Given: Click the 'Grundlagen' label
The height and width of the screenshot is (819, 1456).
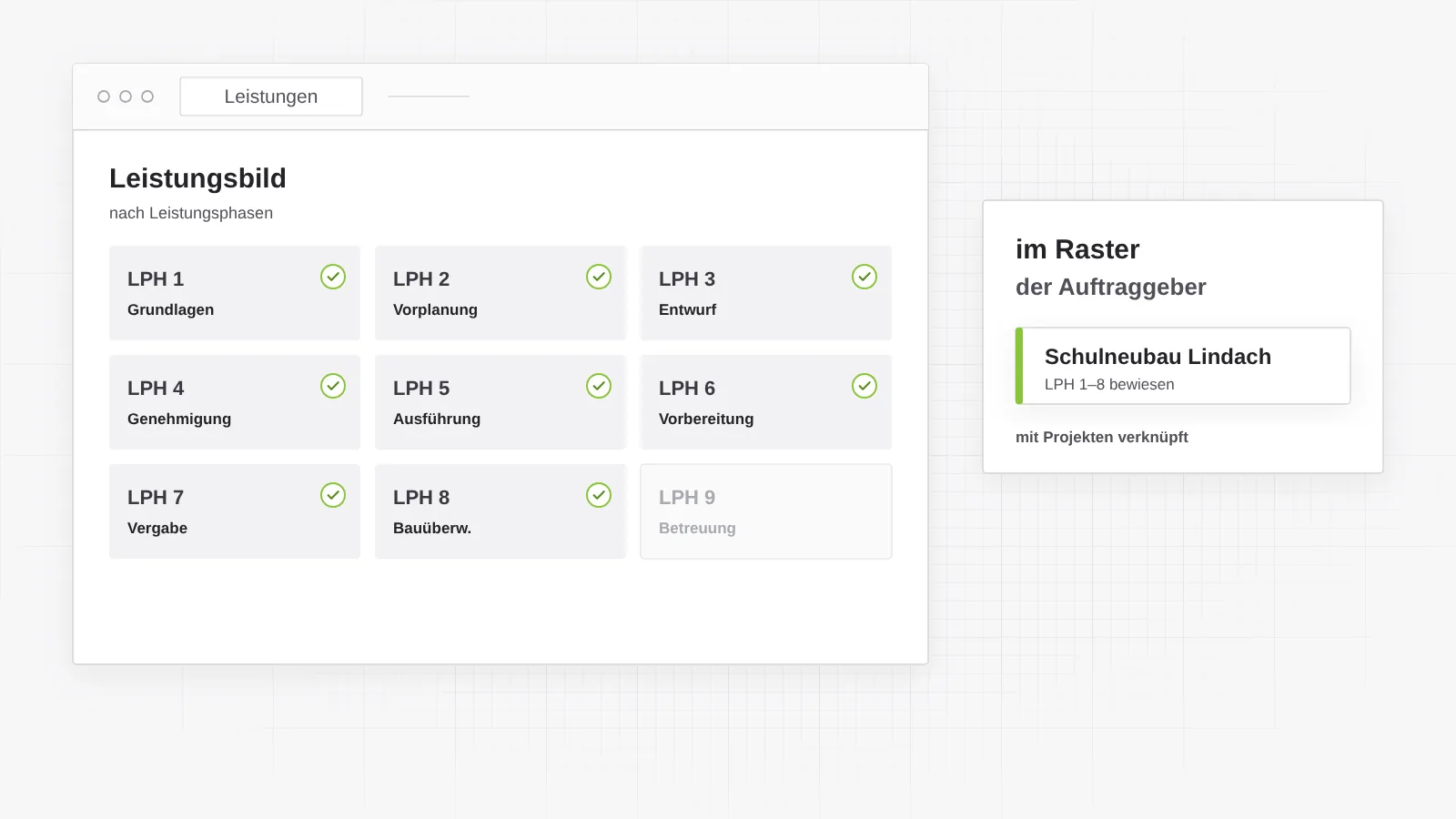Looking at the screenshot, I should (171, 309).
